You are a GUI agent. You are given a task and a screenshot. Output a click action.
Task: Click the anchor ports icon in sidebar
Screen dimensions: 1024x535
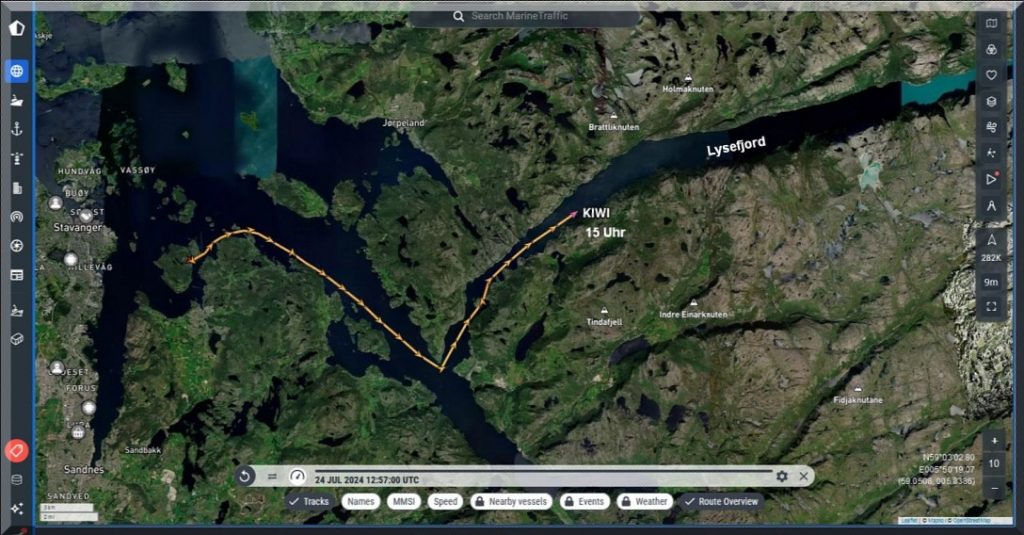pyautogui.click(x=17, y=129)
